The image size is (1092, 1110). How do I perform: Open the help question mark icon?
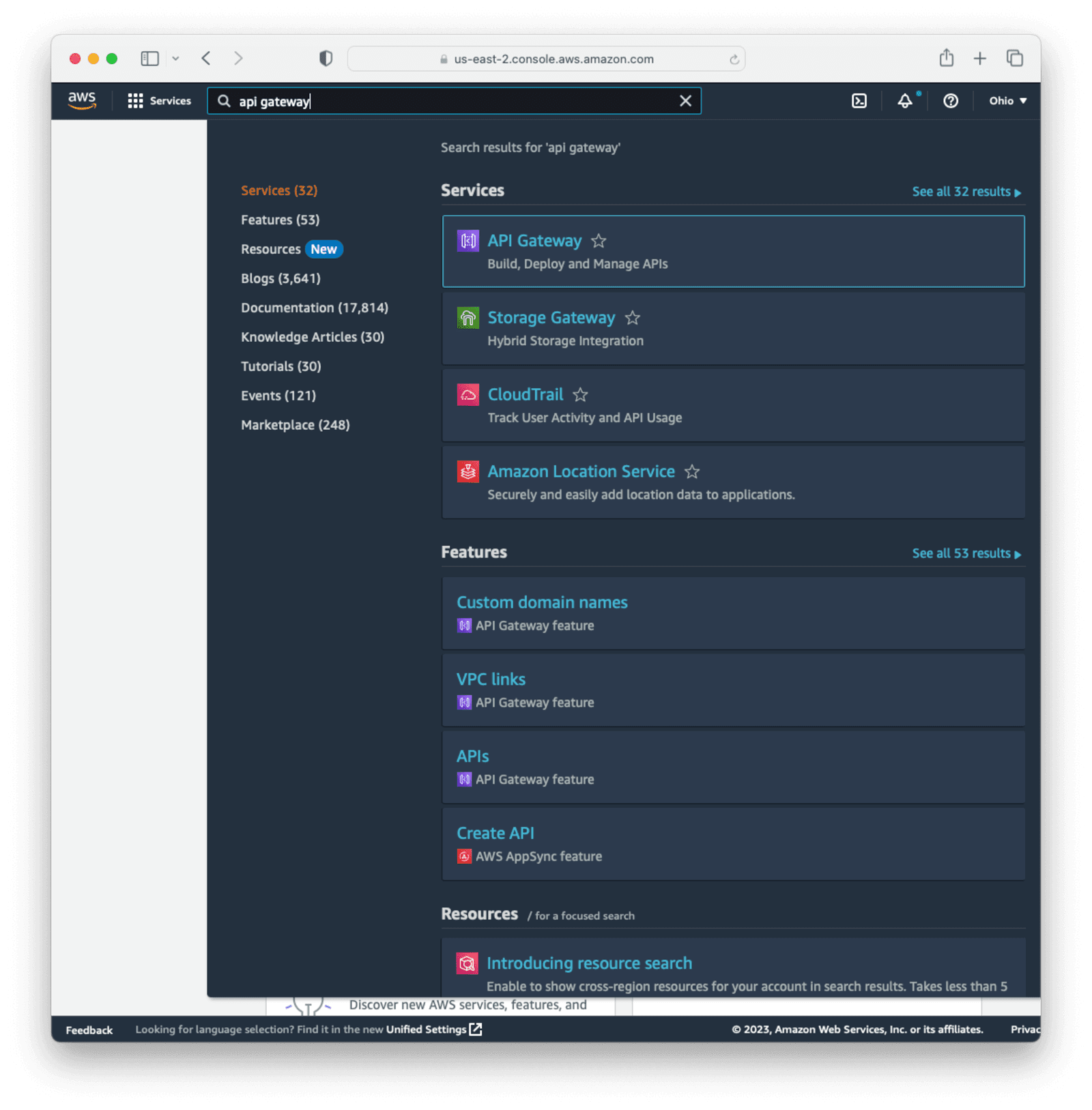951,101
